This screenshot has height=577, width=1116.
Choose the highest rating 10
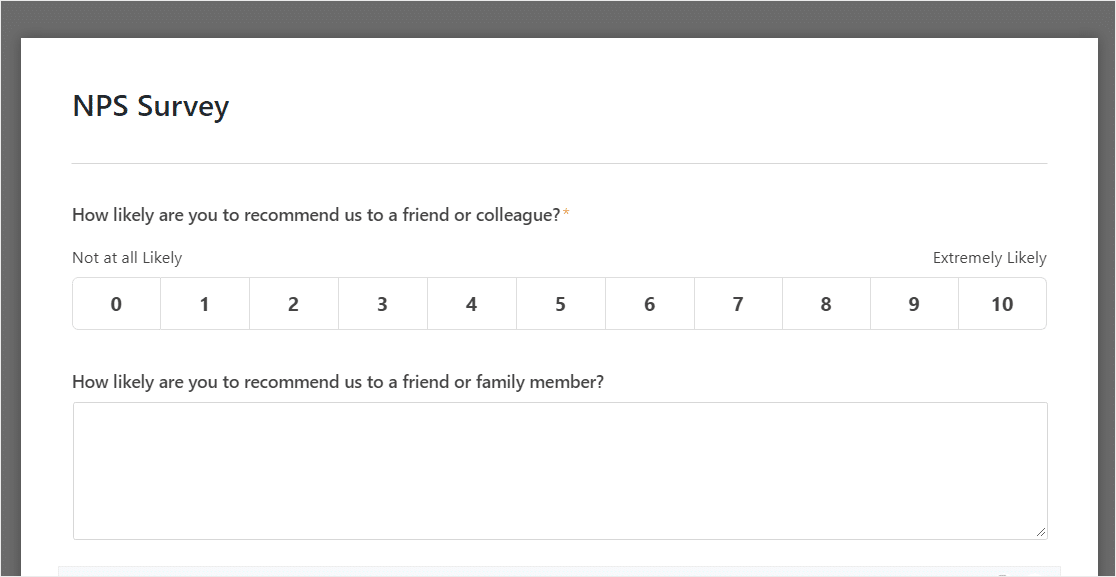pyautogui.click(x=1003, y=304)
